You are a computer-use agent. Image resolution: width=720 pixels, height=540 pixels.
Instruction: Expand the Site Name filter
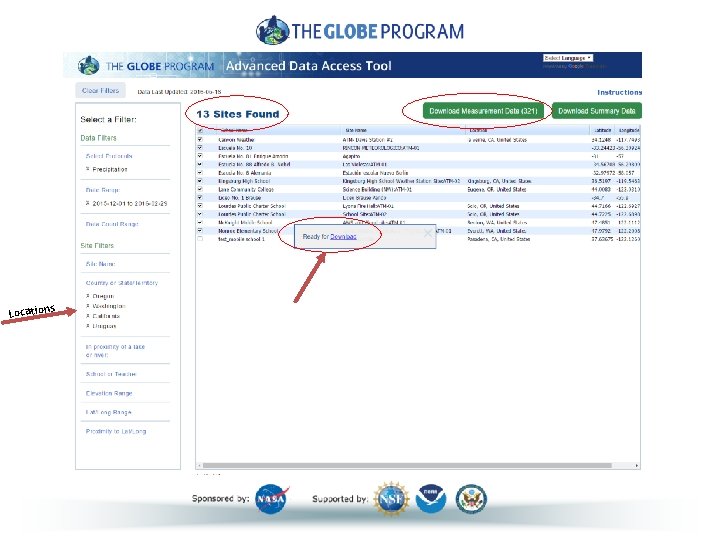(100, 264)
